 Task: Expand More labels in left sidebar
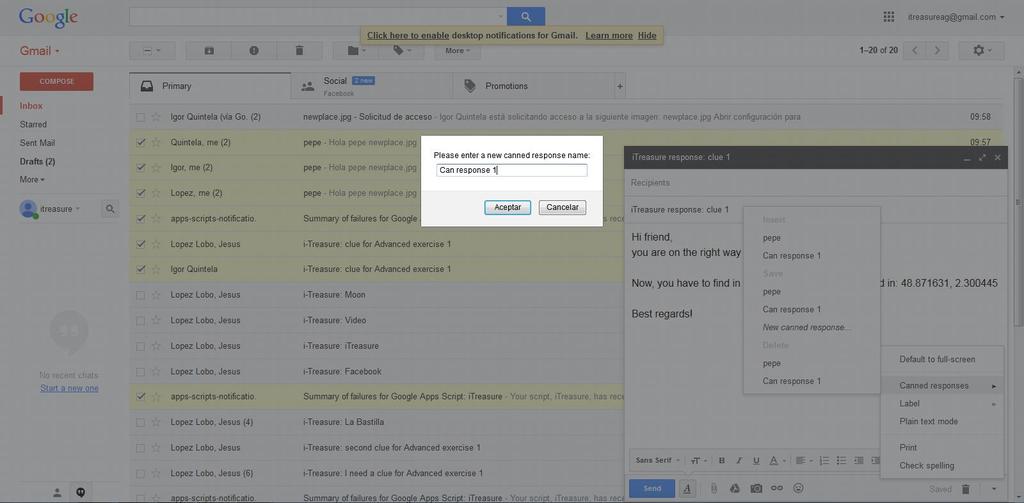[x=32, y=179]
